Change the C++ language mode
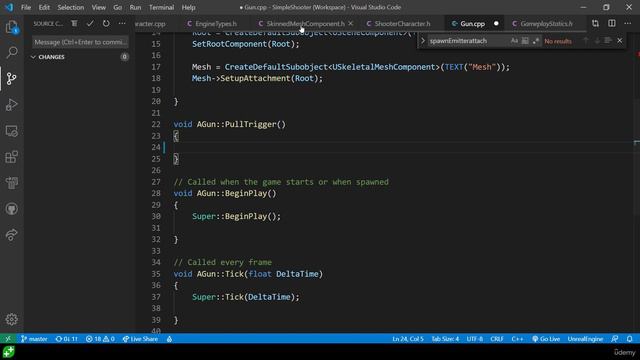The image size is (640, 360). pyautogui.click(x=517, y=339)
